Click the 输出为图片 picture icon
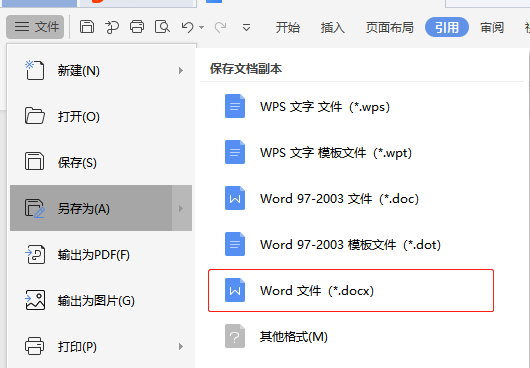This screenshot has height=368, width=530. pos(35,300)
